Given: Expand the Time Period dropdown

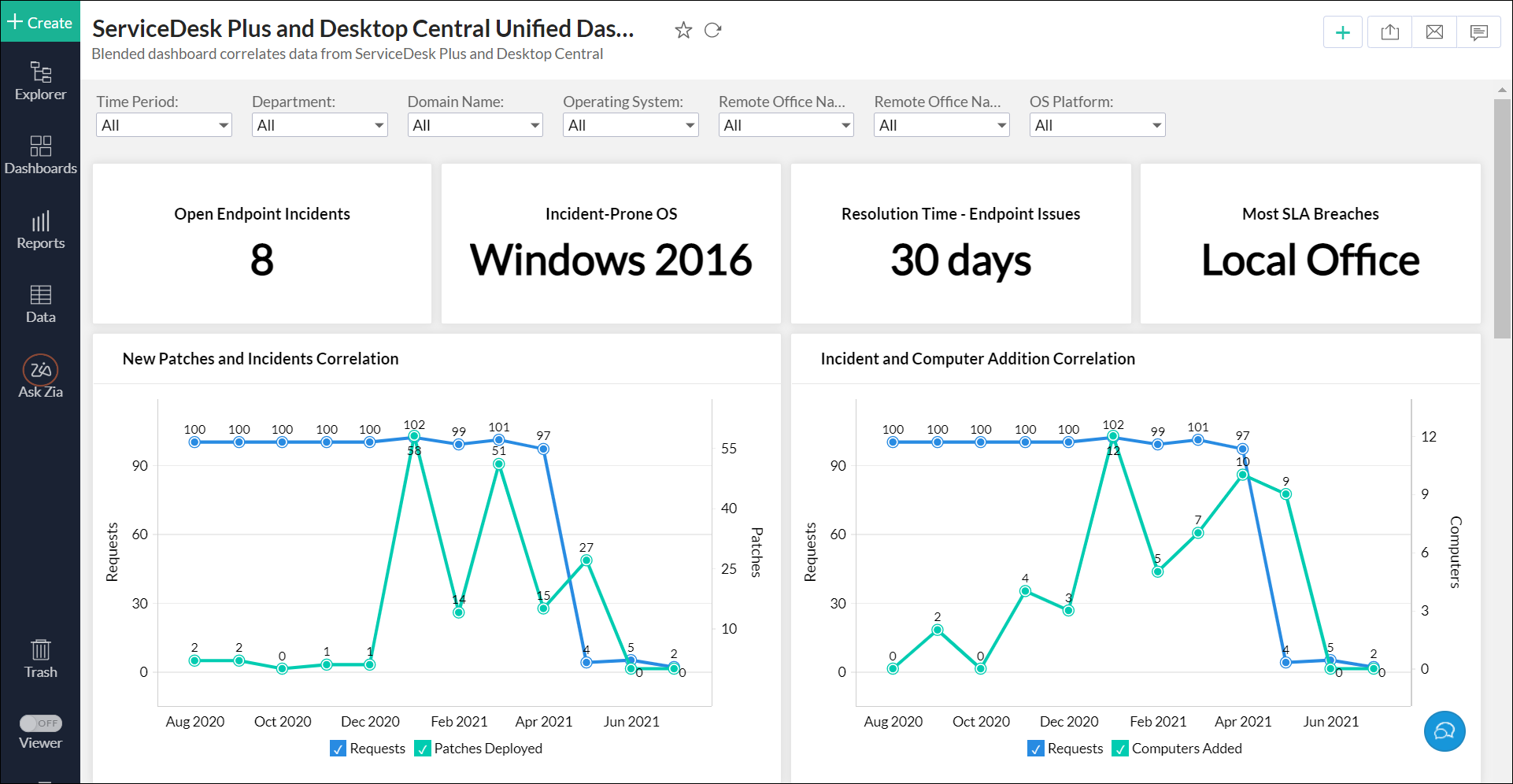Looking at the screenshot, I should (164, 125).
